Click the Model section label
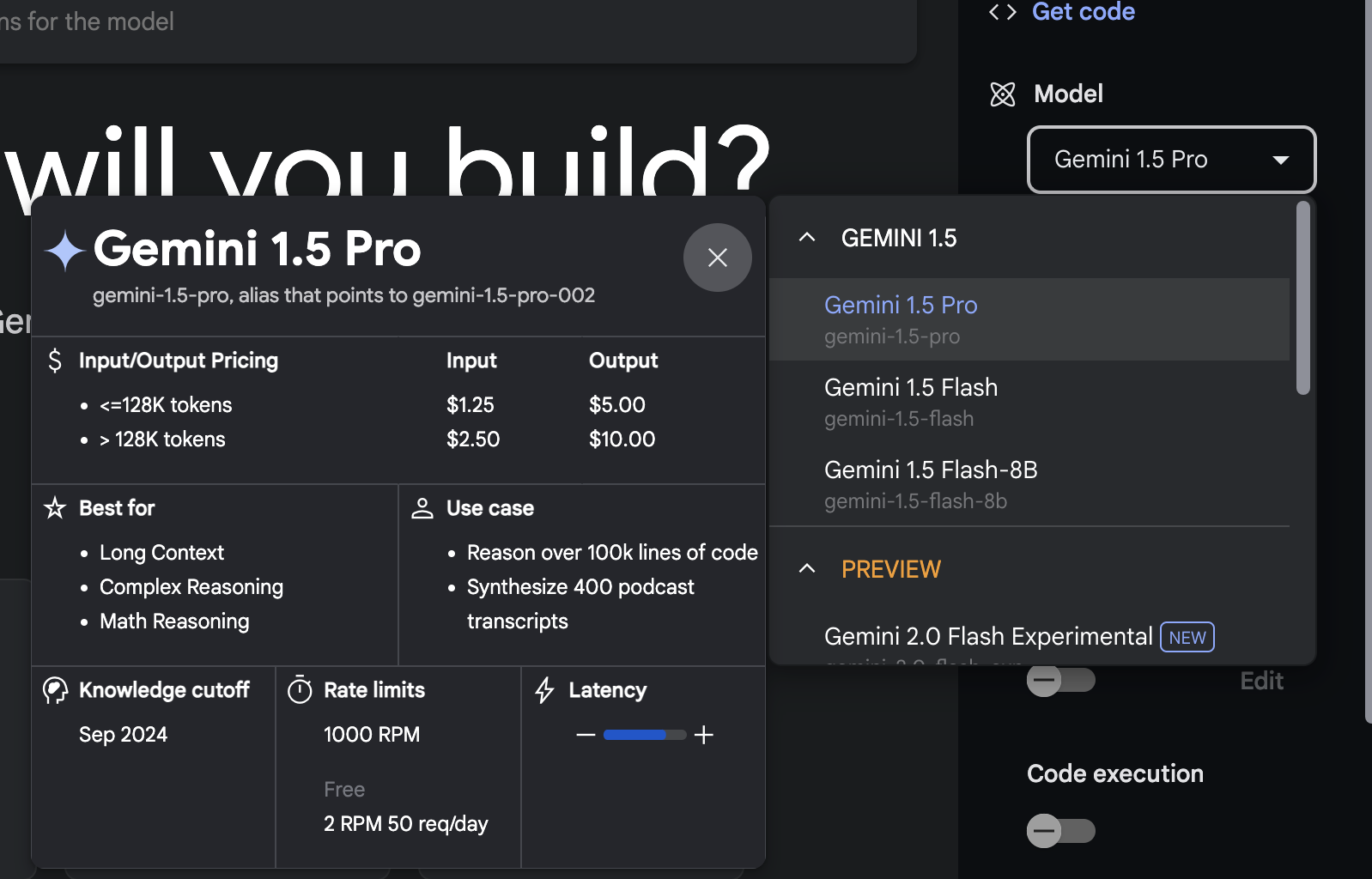1372x879 pixels. (1068, 94)
